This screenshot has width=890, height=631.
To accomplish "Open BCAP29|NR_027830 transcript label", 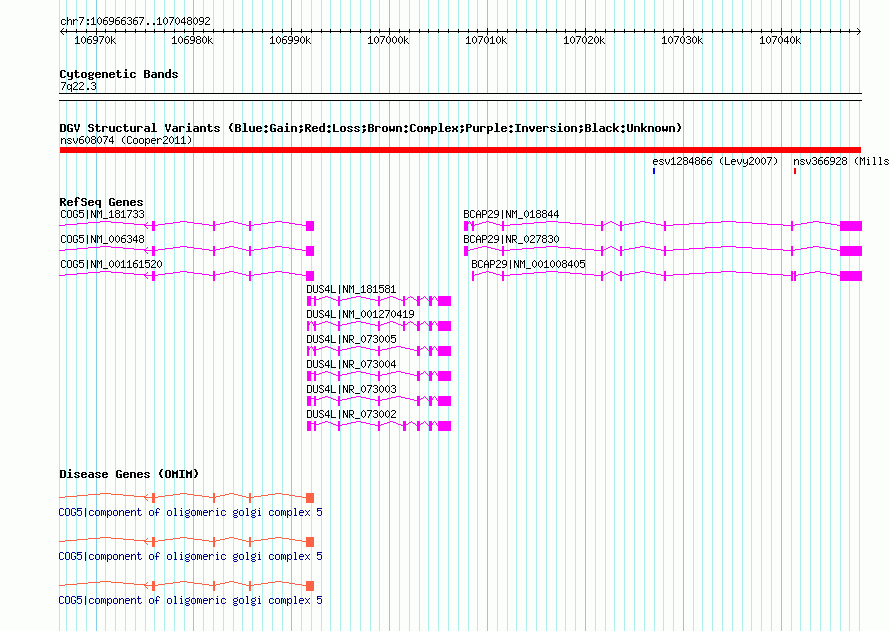I will [x=511, y=239].
